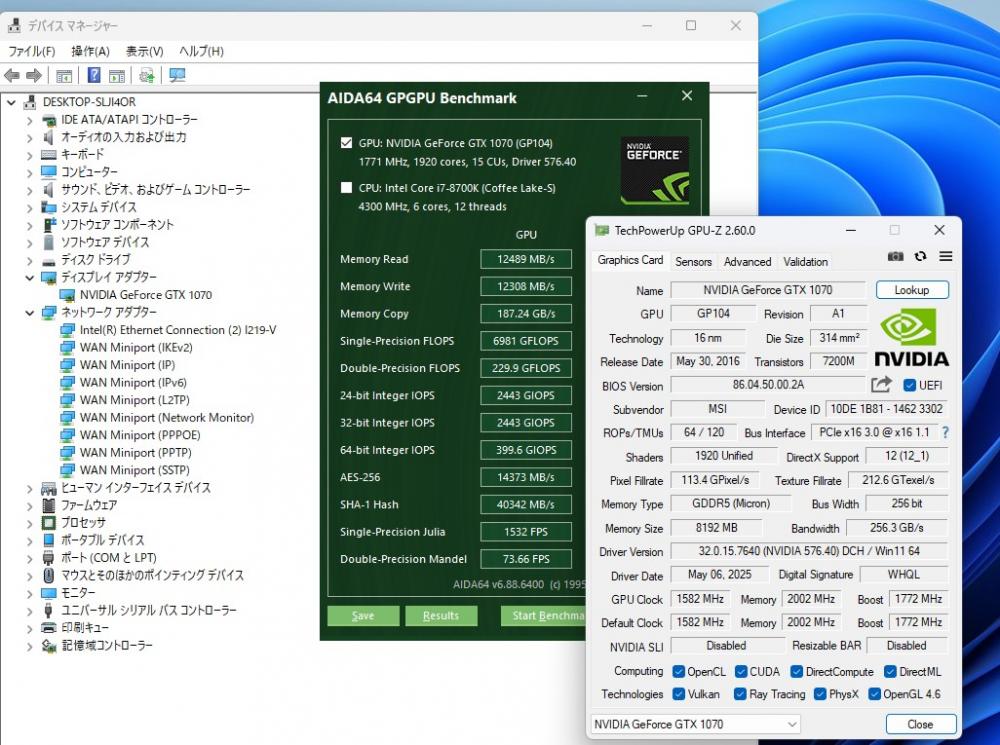Image resolution: width=1000 pixels, height=745 pixels.
Task: Click the show/hide console tree toolbar icon
Action: tap(64, 75)
